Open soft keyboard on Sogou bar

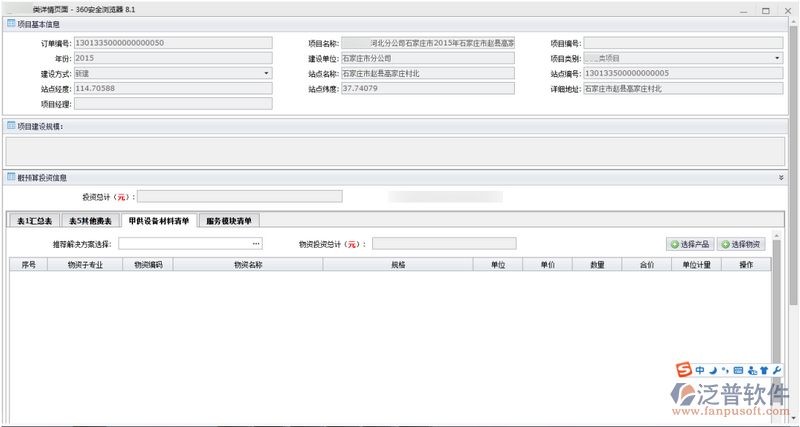(738, 370)
